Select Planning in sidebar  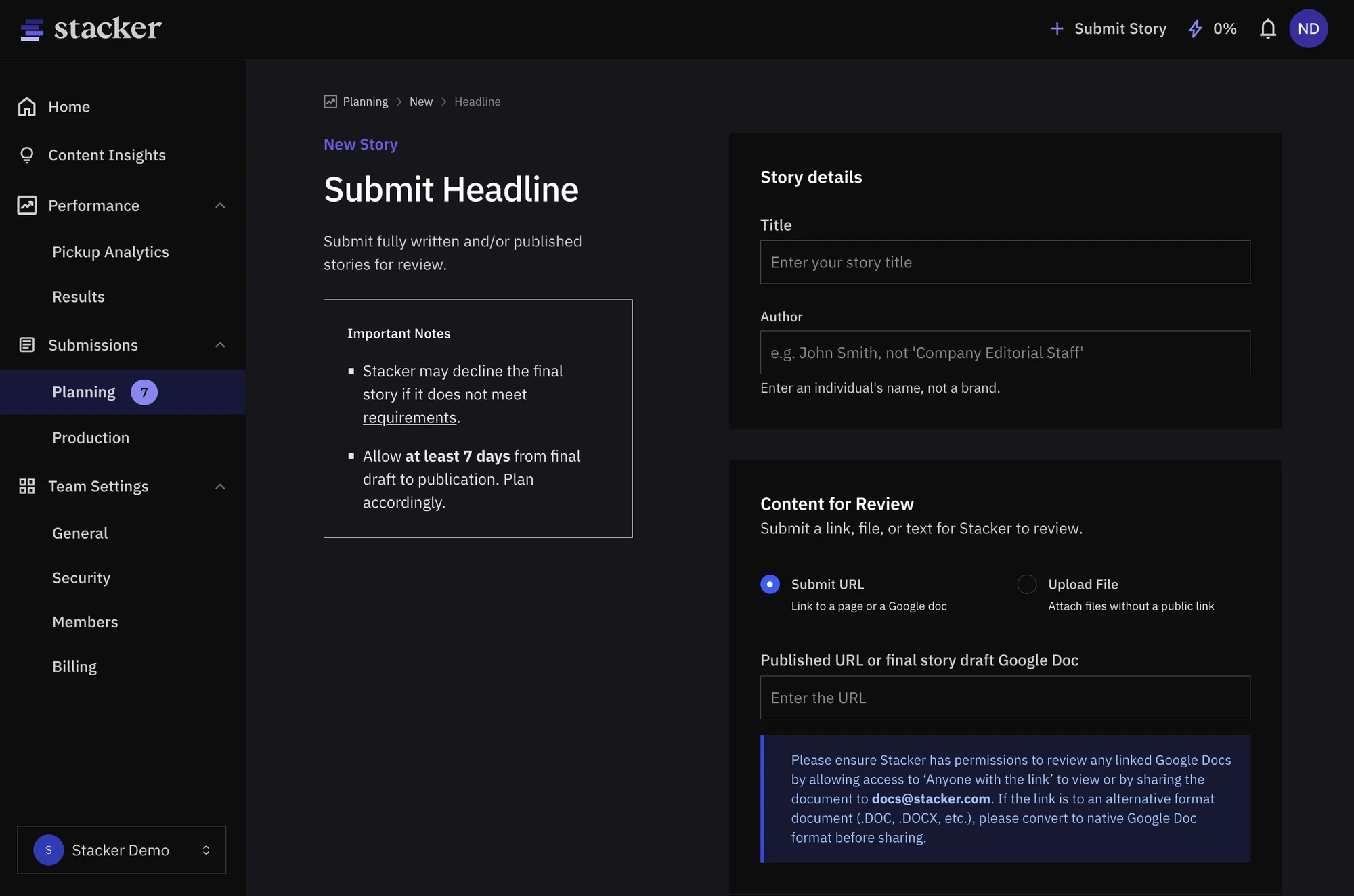pos(123,393)
